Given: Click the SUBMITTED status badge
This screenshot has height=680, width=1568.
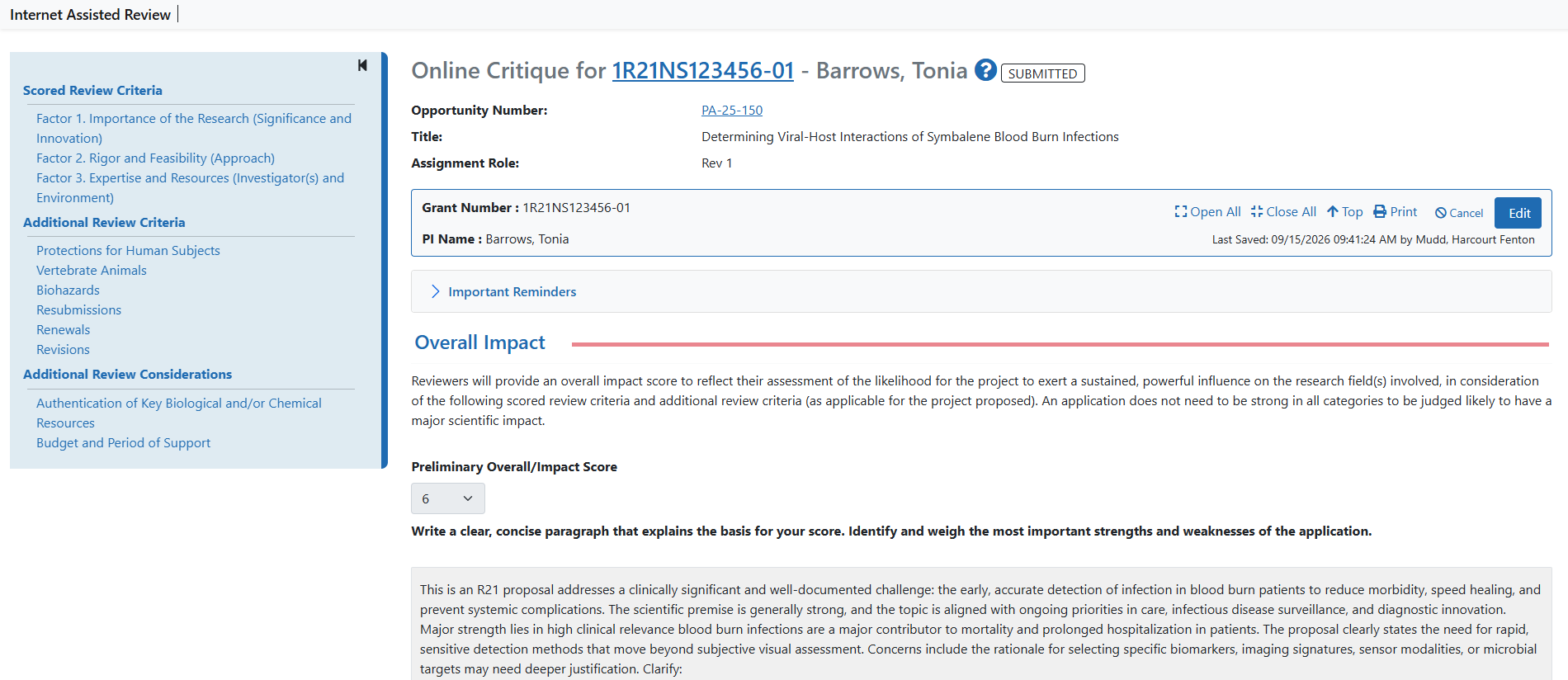Looking at the screenshot, I should [1042, 73].
